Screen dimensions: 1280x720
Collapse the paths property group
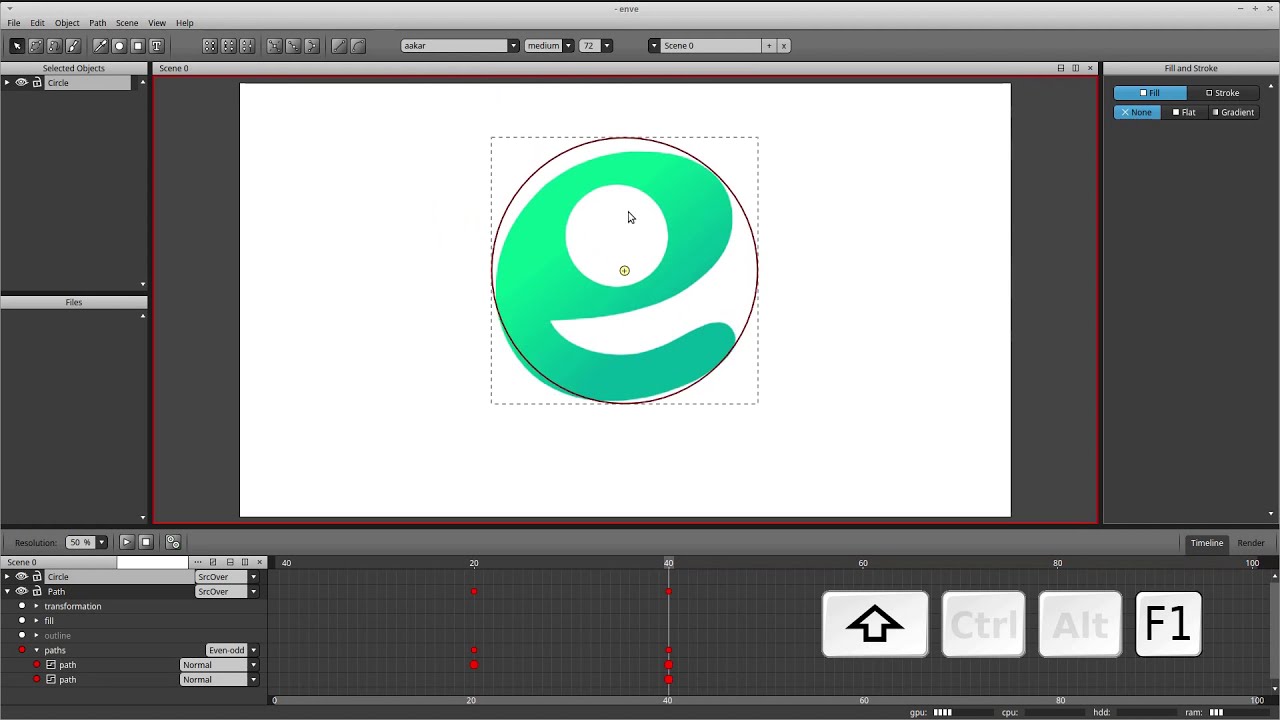tap(37, 650)
